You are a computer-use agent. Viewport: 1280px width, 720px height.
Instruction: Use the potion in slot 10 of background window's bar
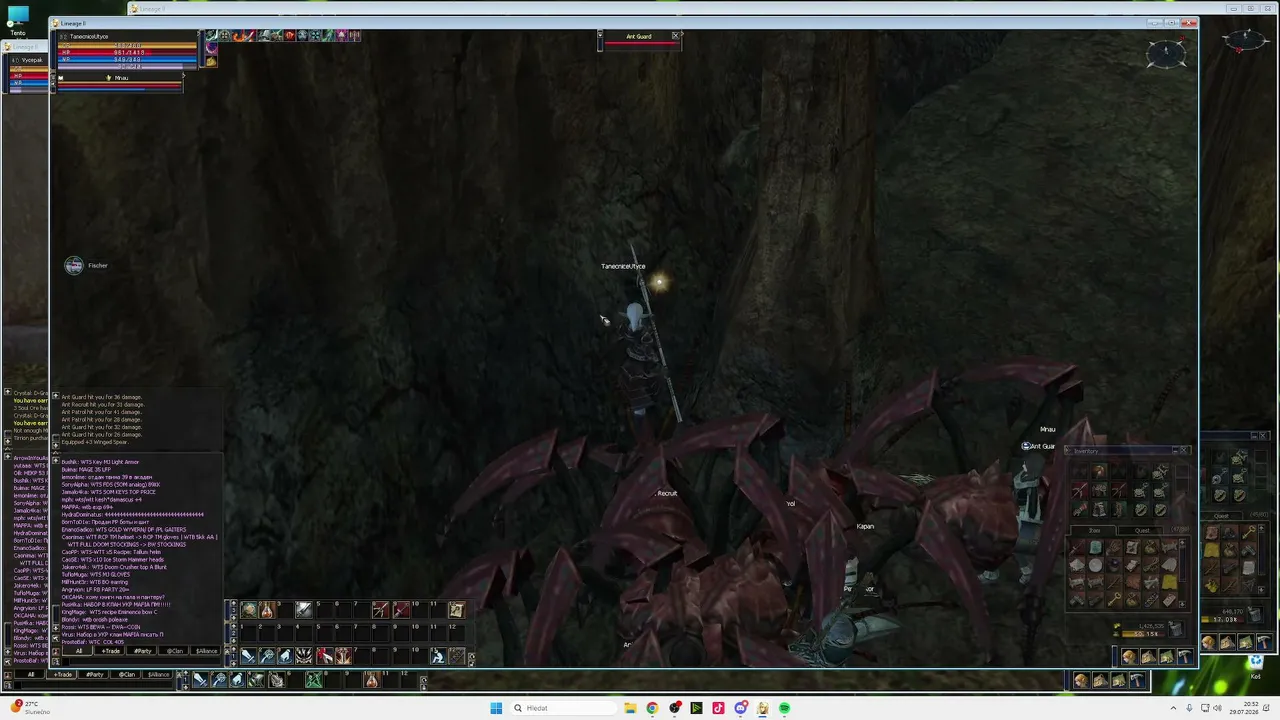[371, 680]
